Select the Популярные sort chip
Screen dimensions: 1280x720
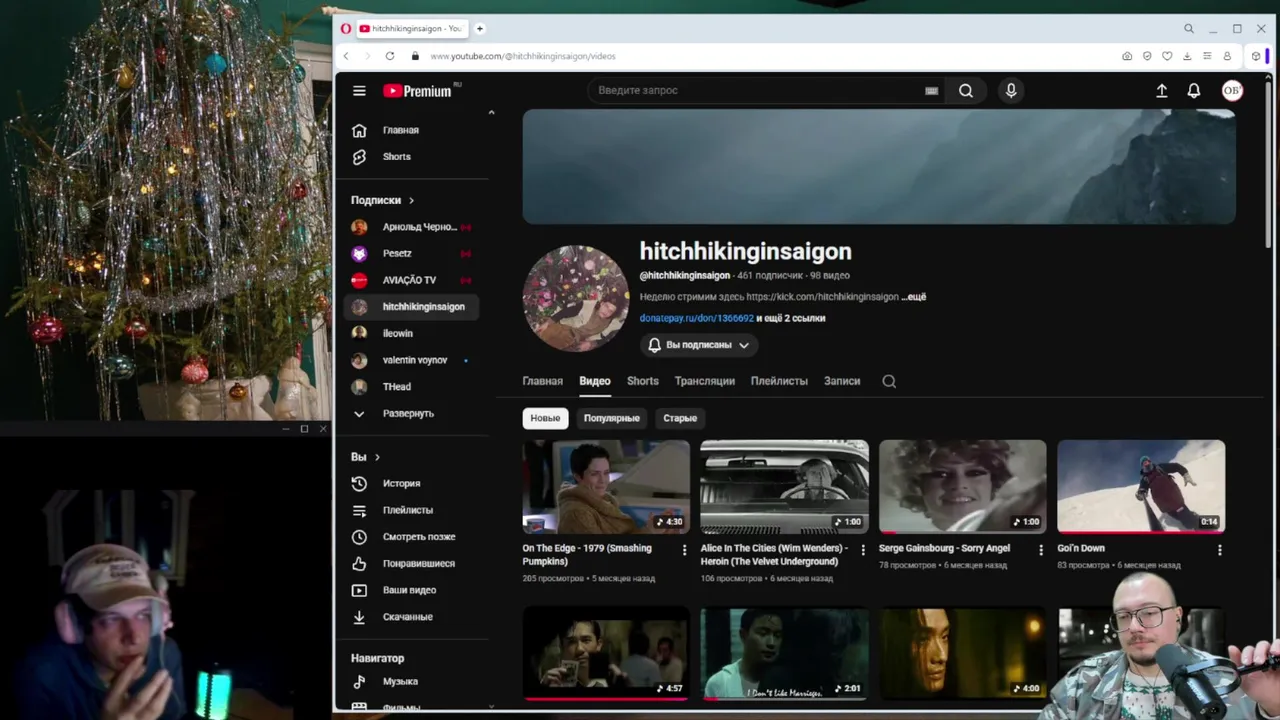tap(612, 418)
